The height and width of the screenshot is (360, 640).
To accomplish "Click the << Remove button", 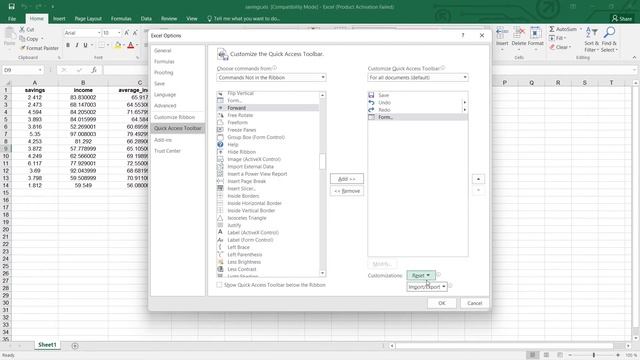I will [347, 191].
